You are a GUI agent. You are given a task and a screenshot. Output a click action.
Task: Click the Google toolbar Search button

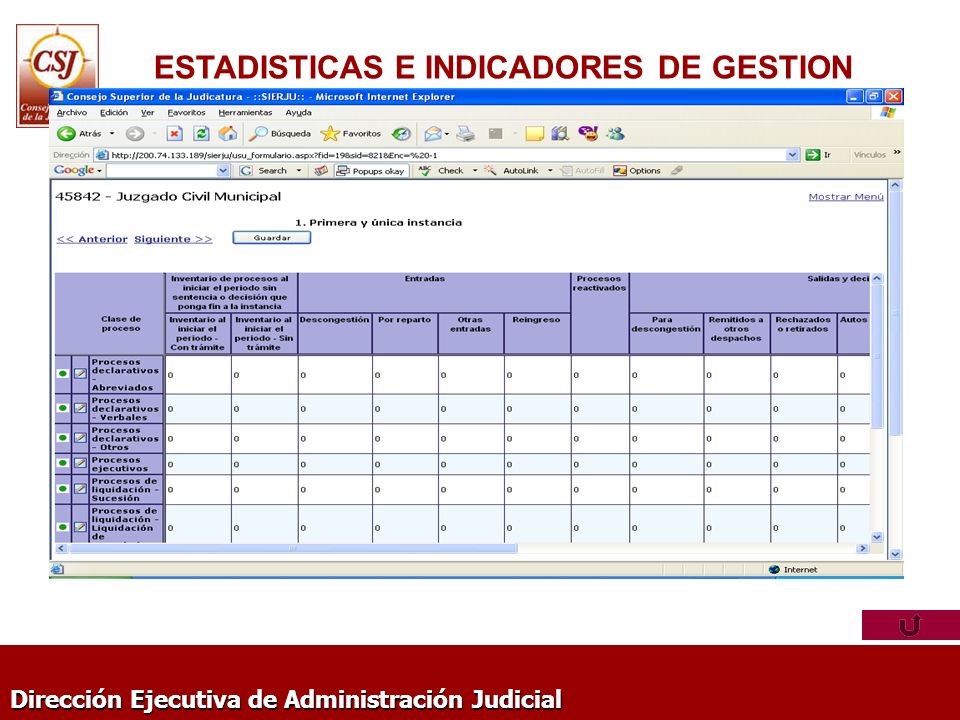[265, 171]
